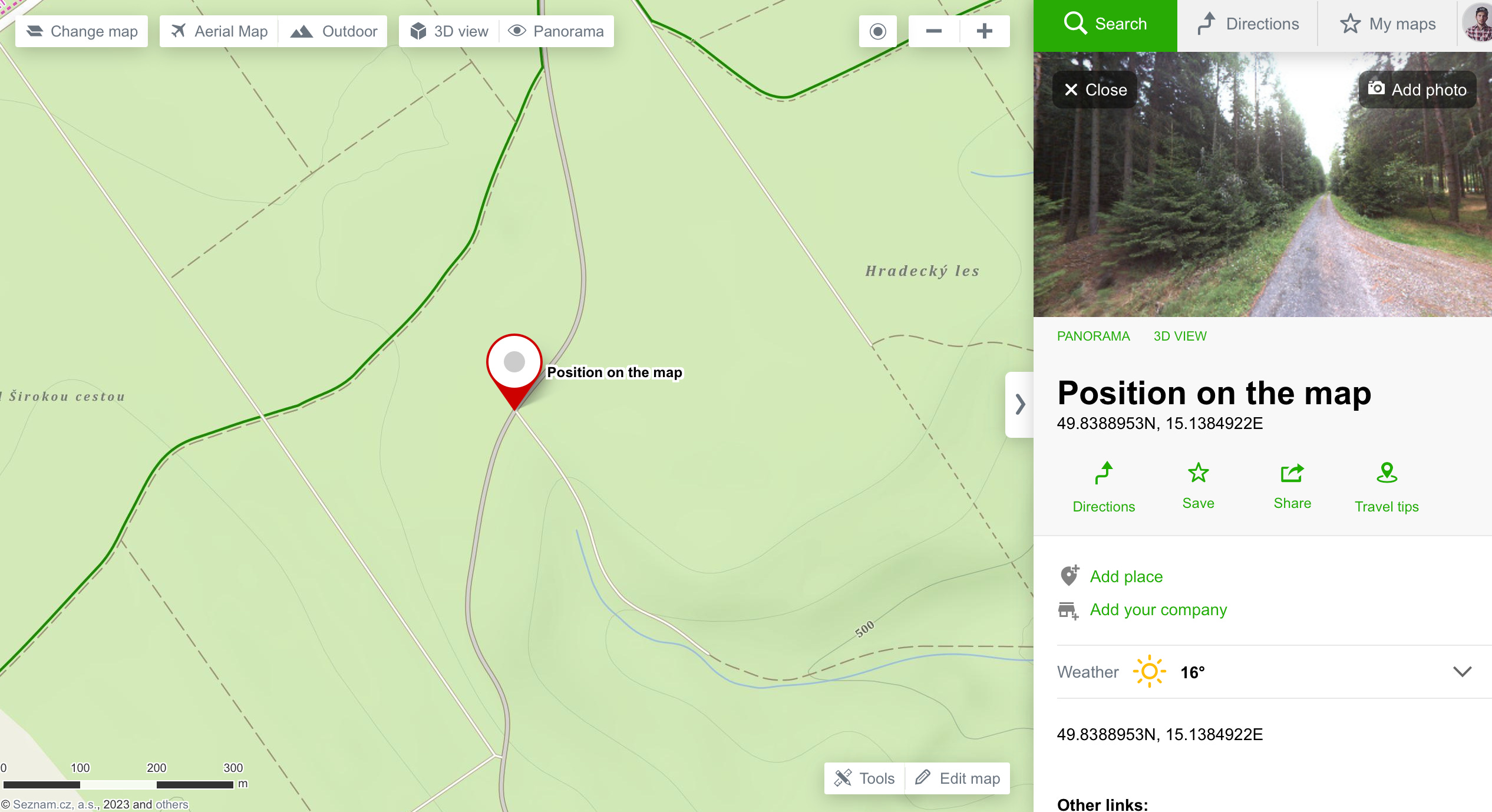This screenshot has width=1492, height=812.
Task: Open the My maps tab
Action: (1388, 24)
